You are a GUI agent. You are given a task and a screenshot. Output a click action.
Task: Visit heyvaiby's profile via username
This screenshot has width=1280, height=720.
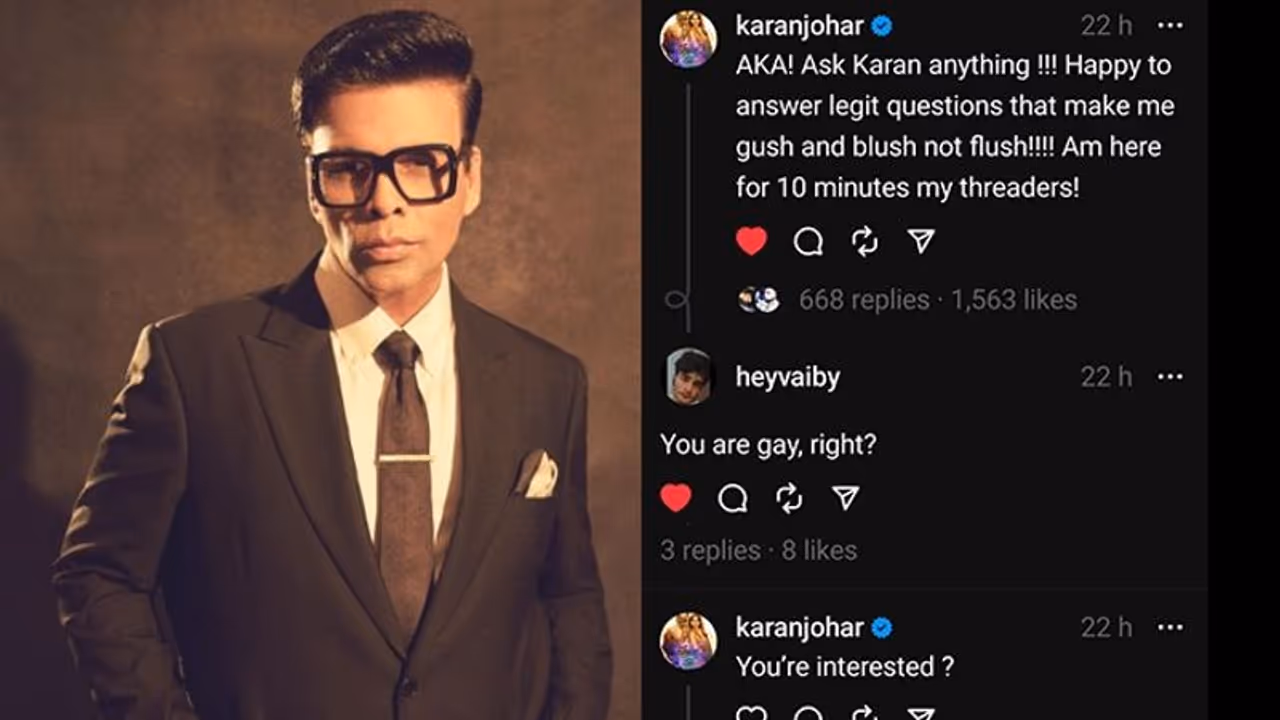(x=787, y=377)
